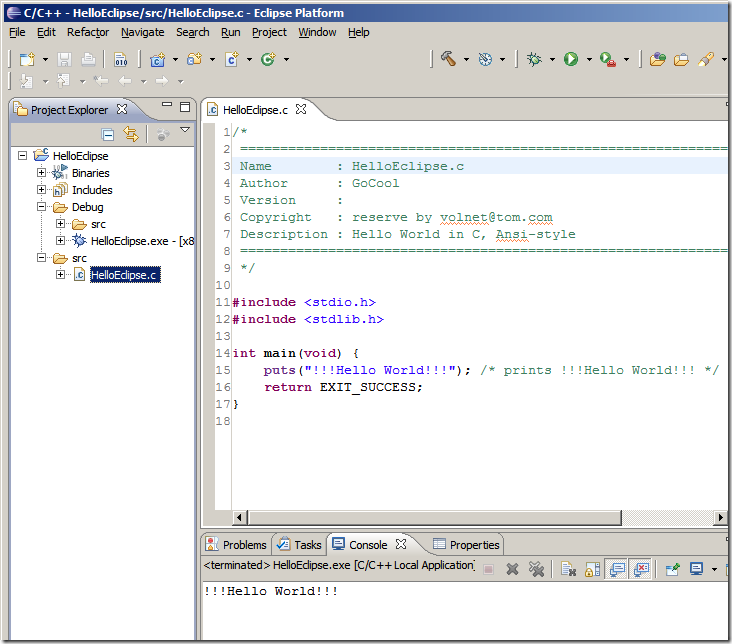This screenshot has width=732, height=644.
Task: Click the Back navigation arrow icon
Action: tap(125, 81)
